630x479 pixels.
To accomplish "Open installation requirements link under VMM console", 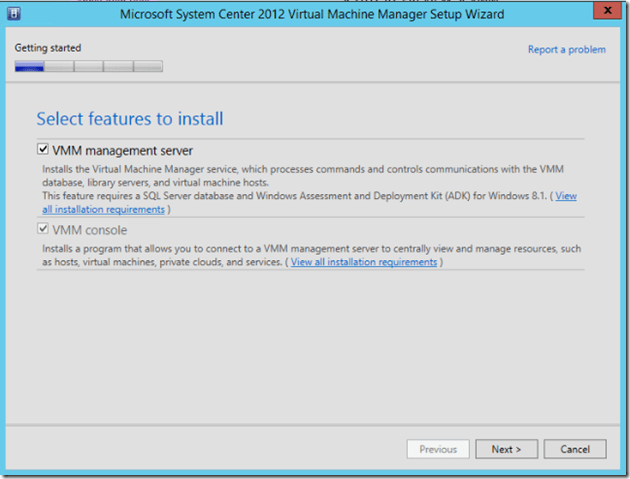I will click(363, 262).
